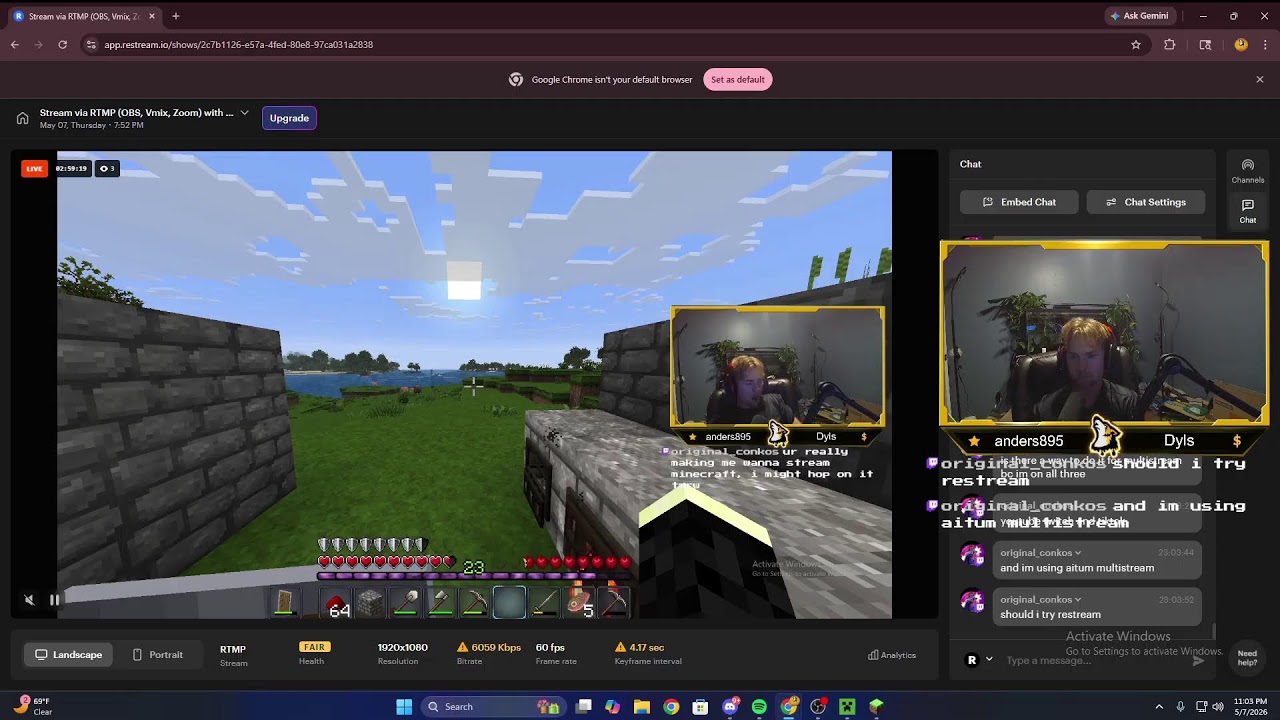Open Chrome three-dot menu
The width and height of the screenshot is (1280, 720).
[x=1265, y=45]
